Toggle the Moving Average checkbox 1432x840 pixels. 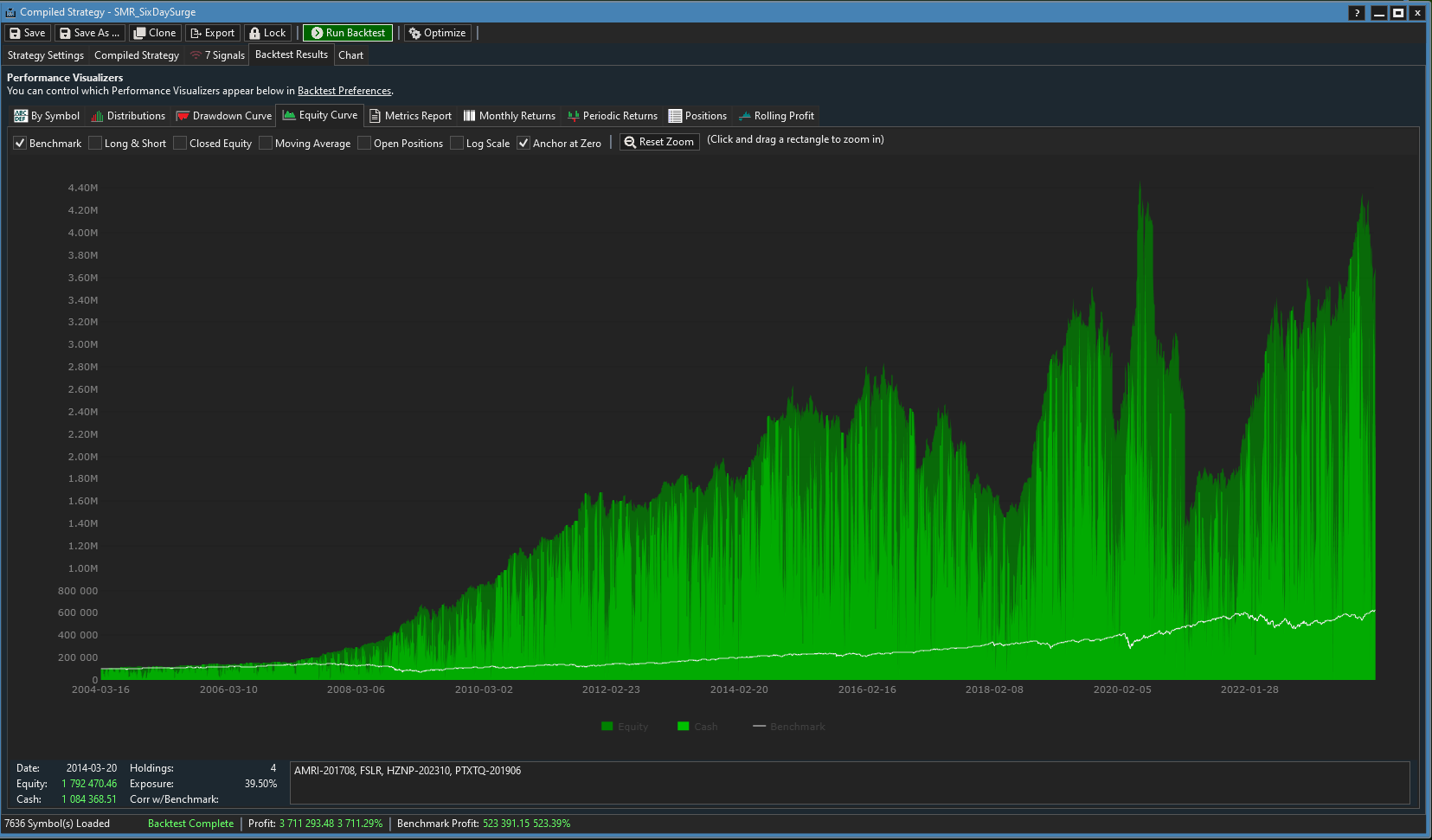point(266,144)
